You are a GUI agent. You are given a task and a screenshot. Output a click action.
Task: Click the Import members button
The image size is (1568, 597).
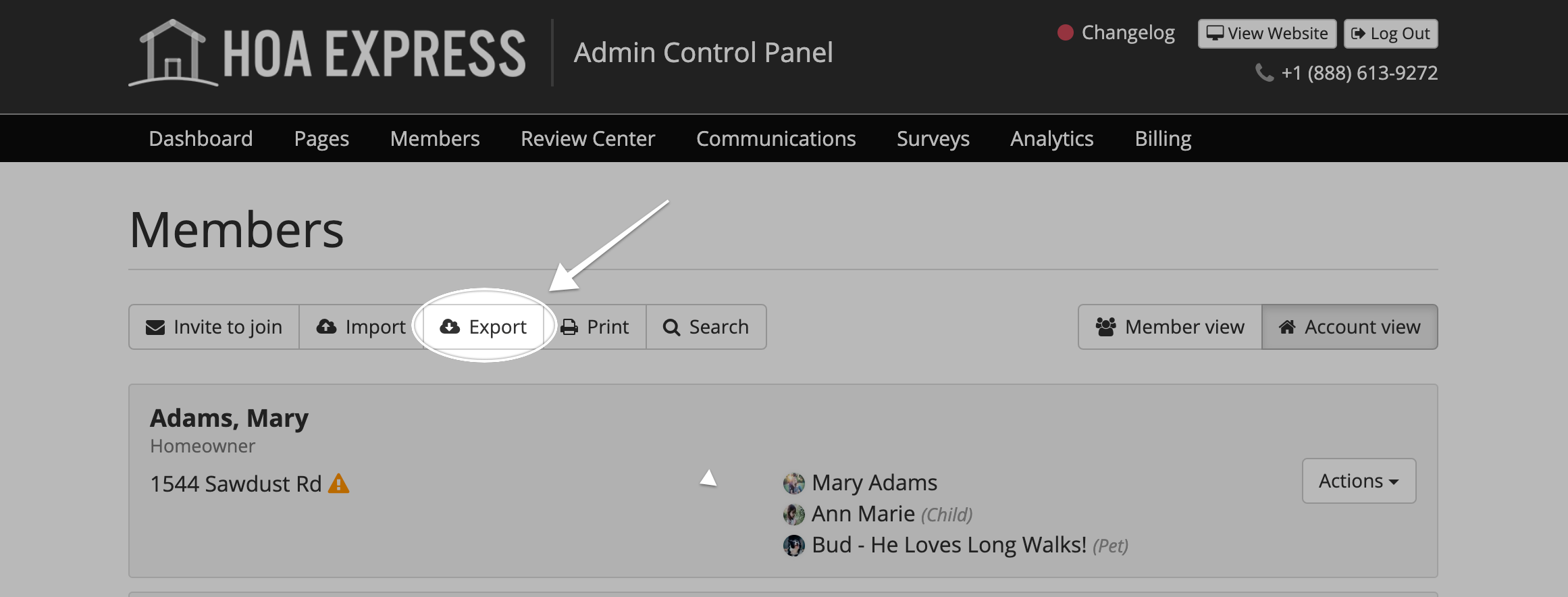(x=361, y=327)
